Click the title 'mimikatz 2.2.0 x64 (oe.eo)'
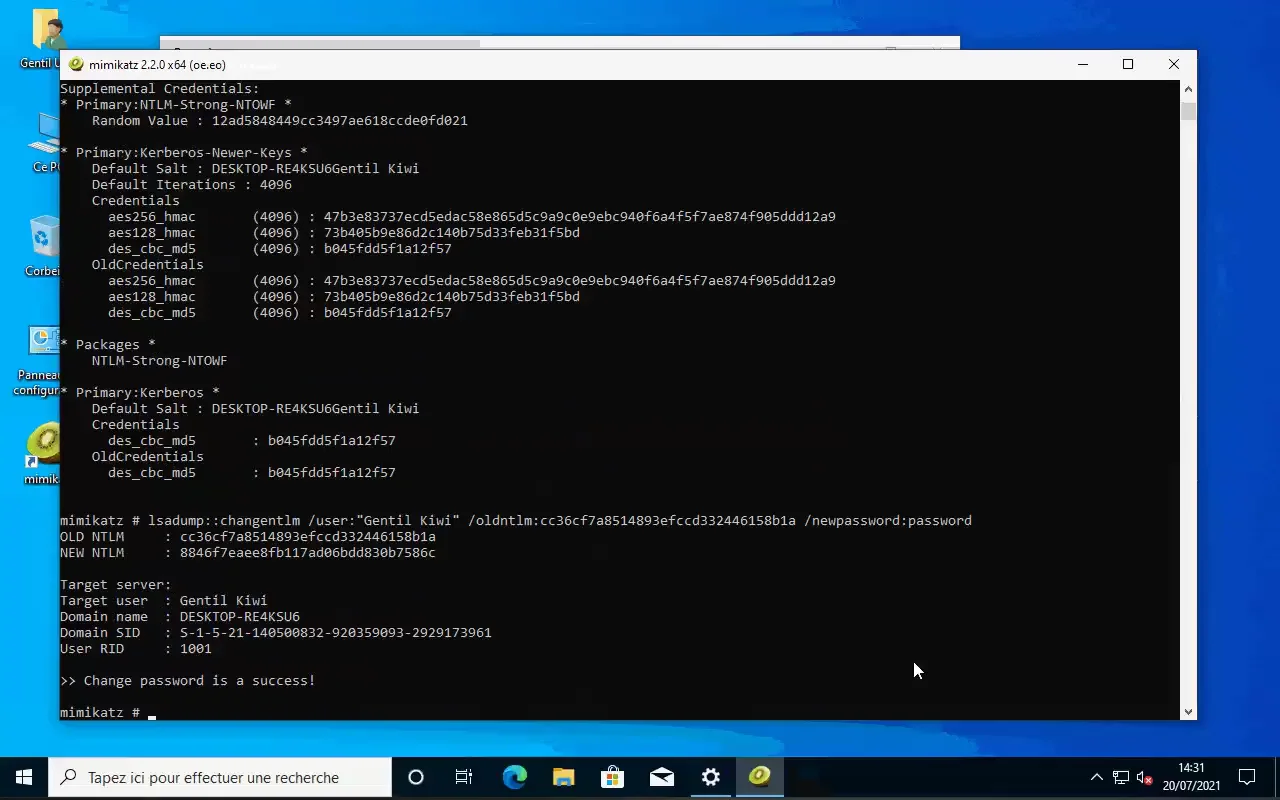The height and width of the screenshot is (800, 1280). (157, 65)
